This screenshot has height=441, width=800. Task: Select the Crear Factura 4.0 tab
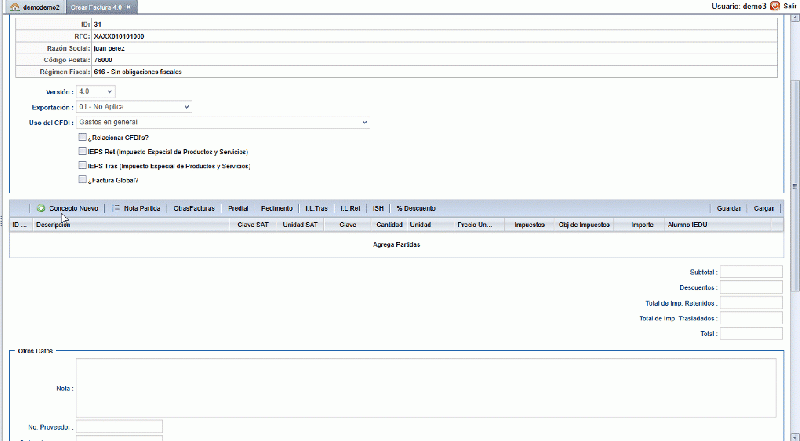102,7
